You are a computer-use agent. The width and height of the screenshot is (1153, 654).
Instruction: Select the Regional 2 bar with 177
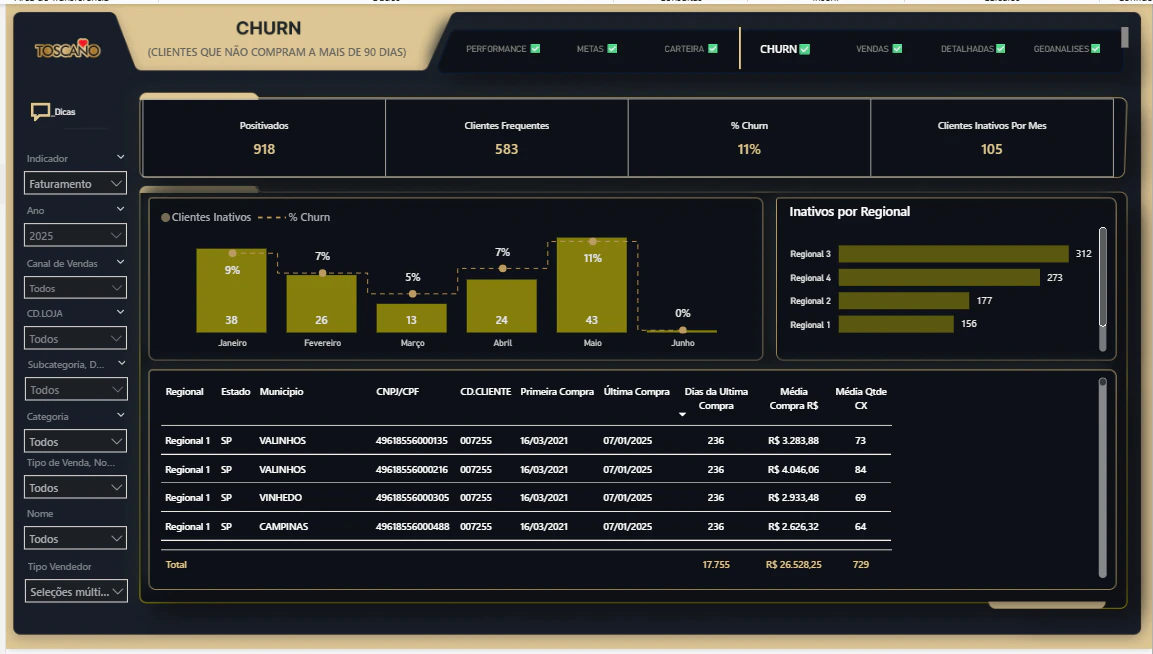(x=904, y=301)
